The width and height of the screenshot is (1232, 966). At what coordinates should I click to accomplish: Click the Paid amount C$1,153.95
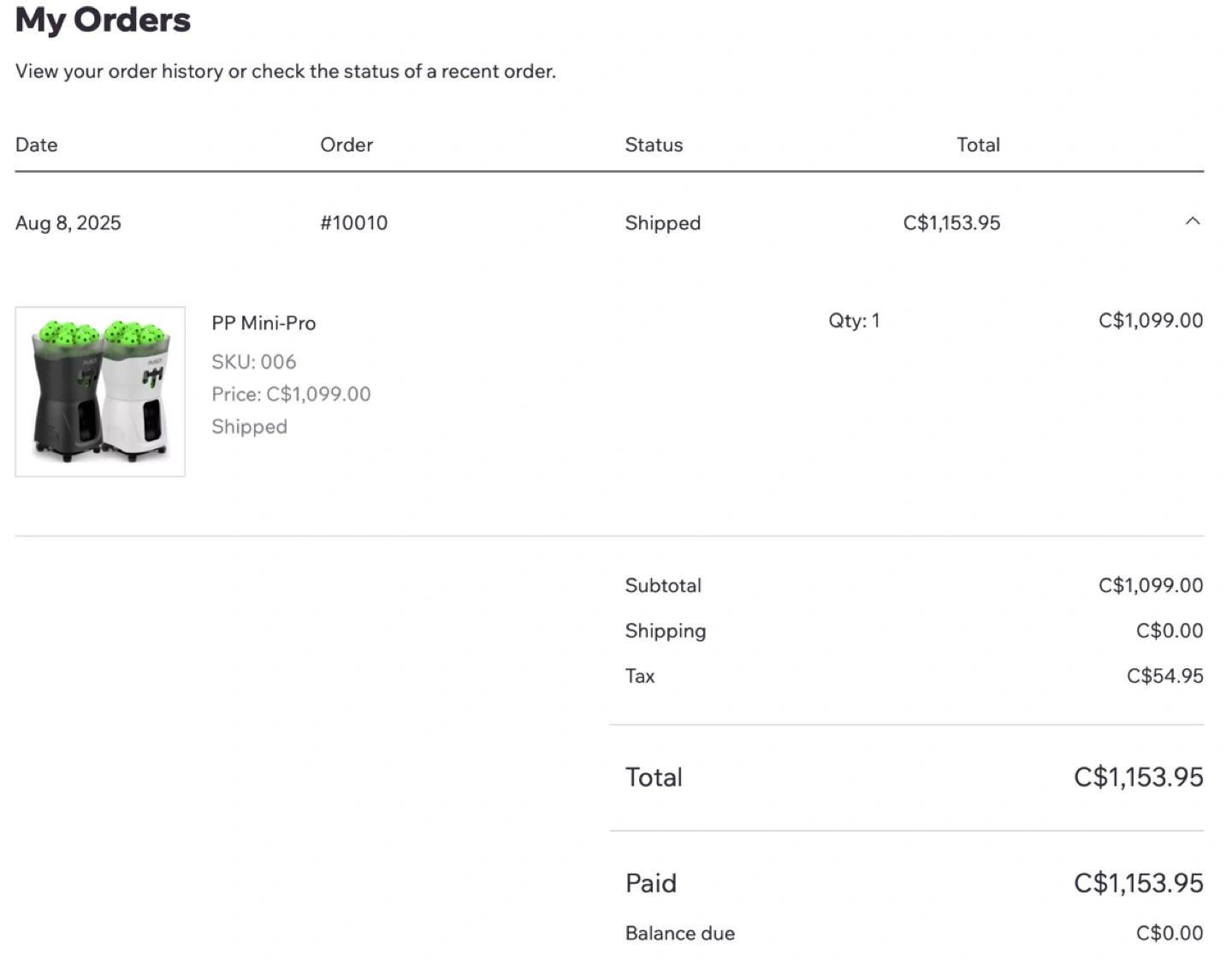(x=1138, y=883)
